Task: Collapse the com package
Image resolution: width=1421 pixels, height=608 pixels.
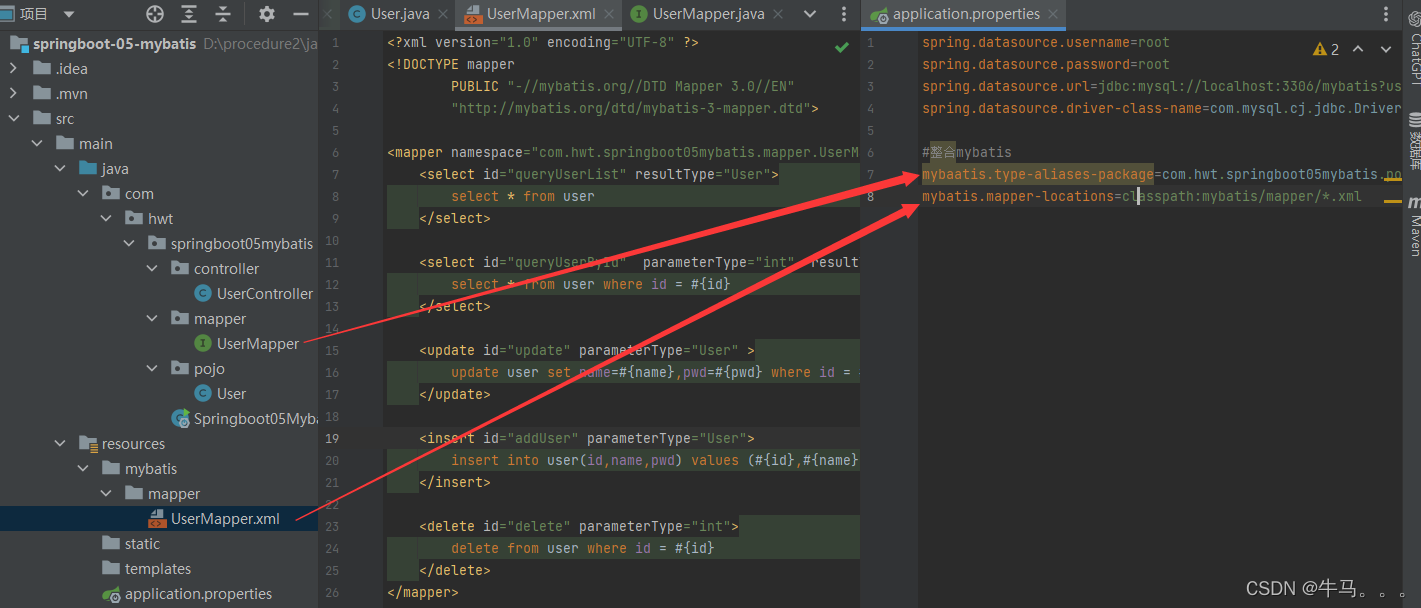Action: point(83,194)
